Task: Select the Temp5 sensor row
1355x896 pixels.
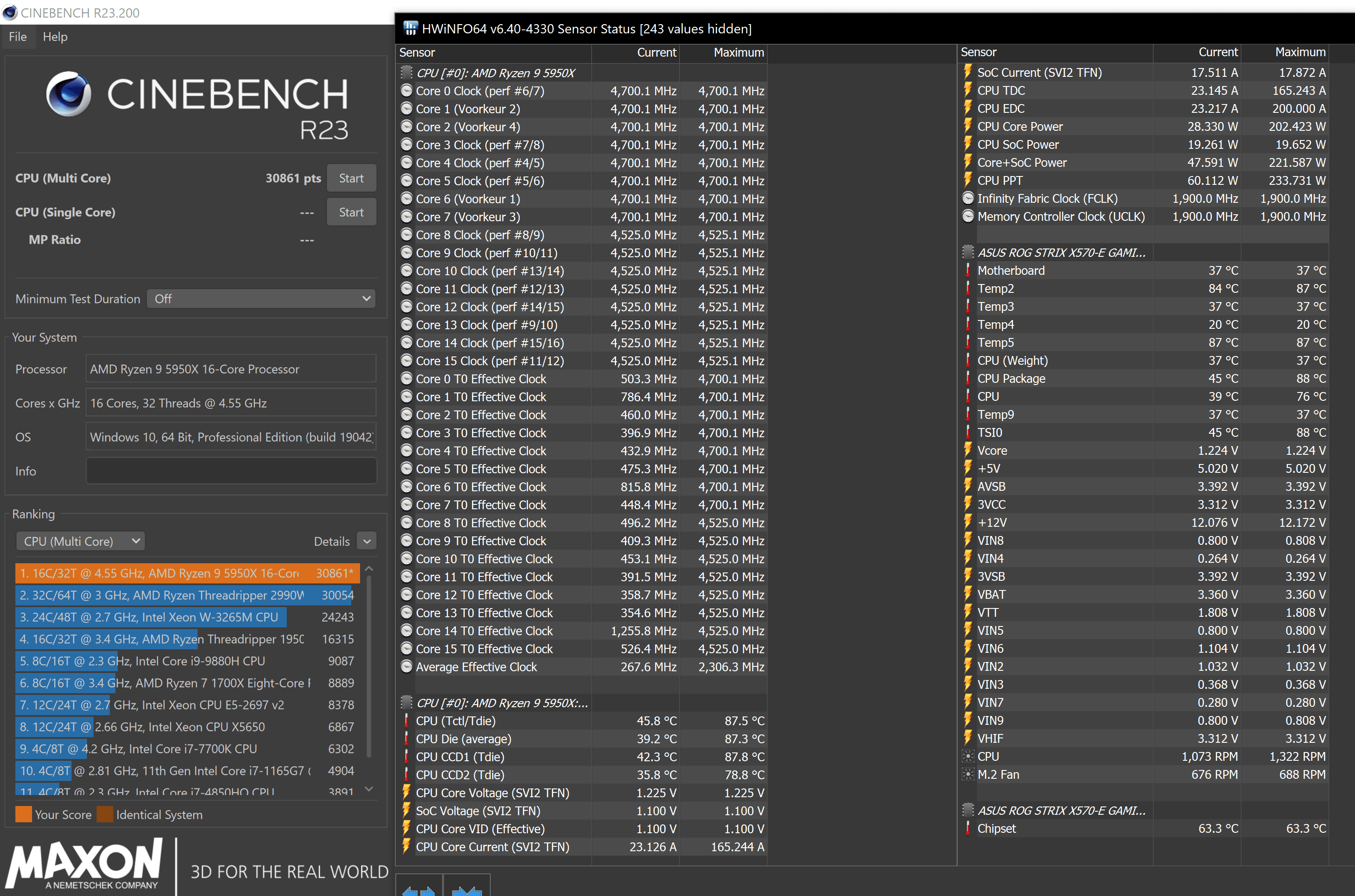Action: (1143, 342)
